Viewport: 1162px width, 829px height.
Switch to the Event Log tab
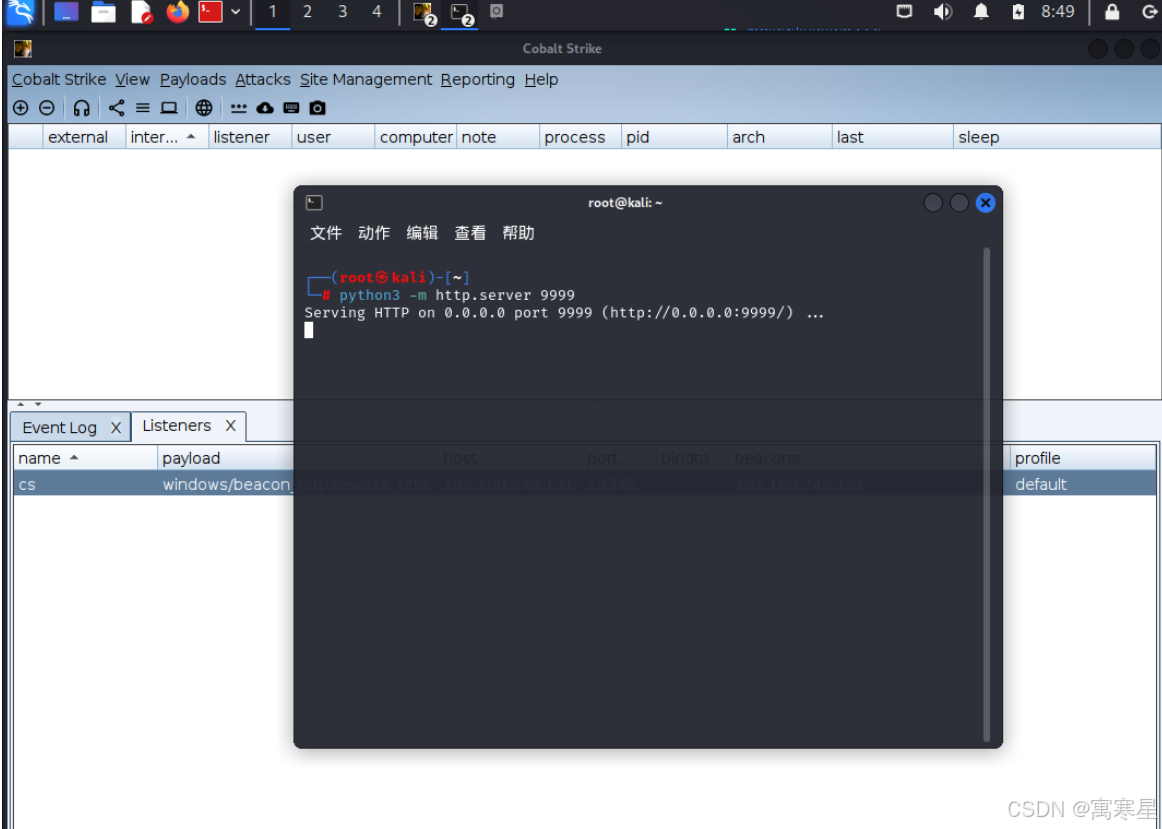59,427
